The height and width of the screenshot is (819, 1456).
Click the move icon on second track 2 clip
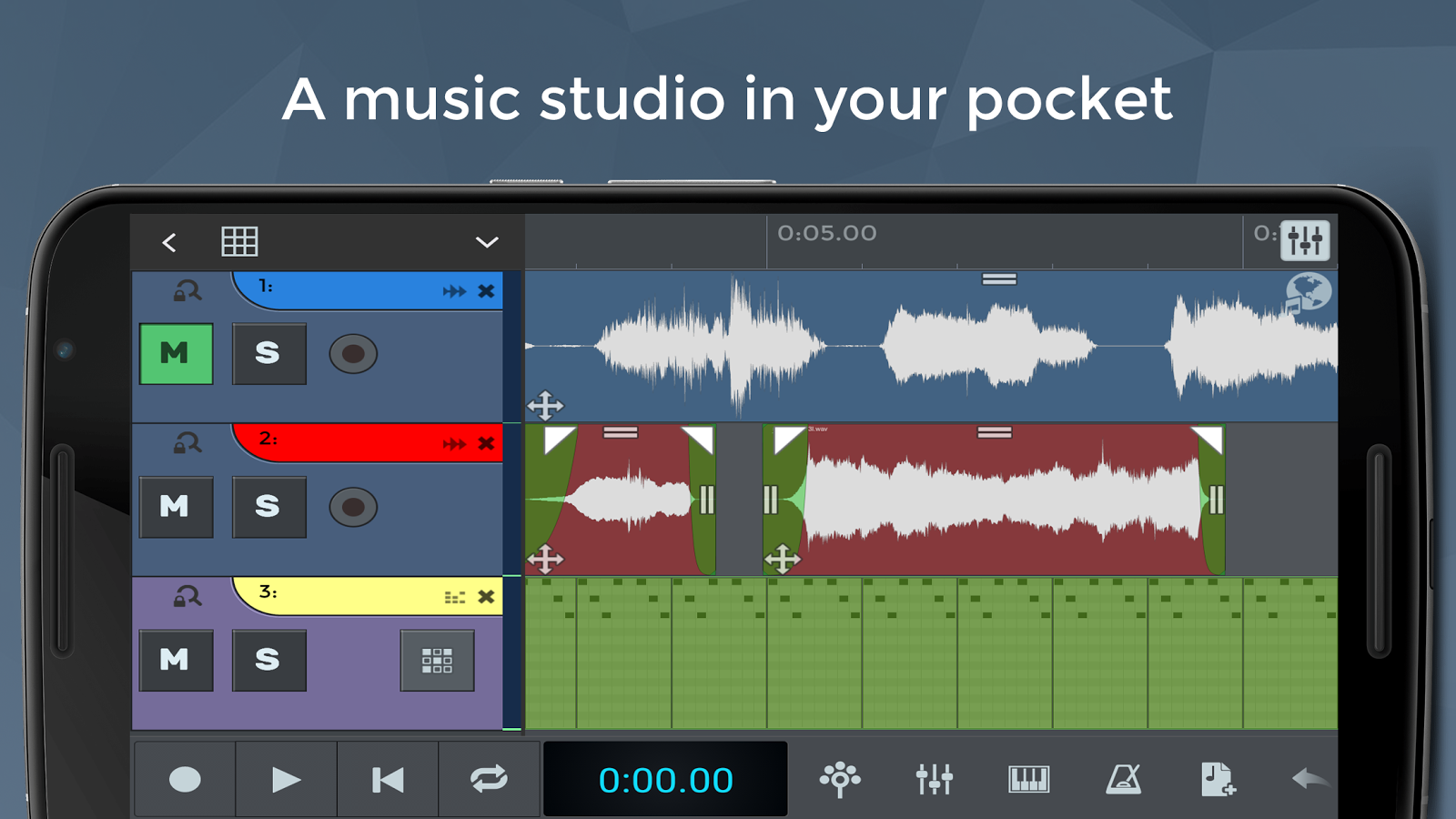(x=782, y=558)
